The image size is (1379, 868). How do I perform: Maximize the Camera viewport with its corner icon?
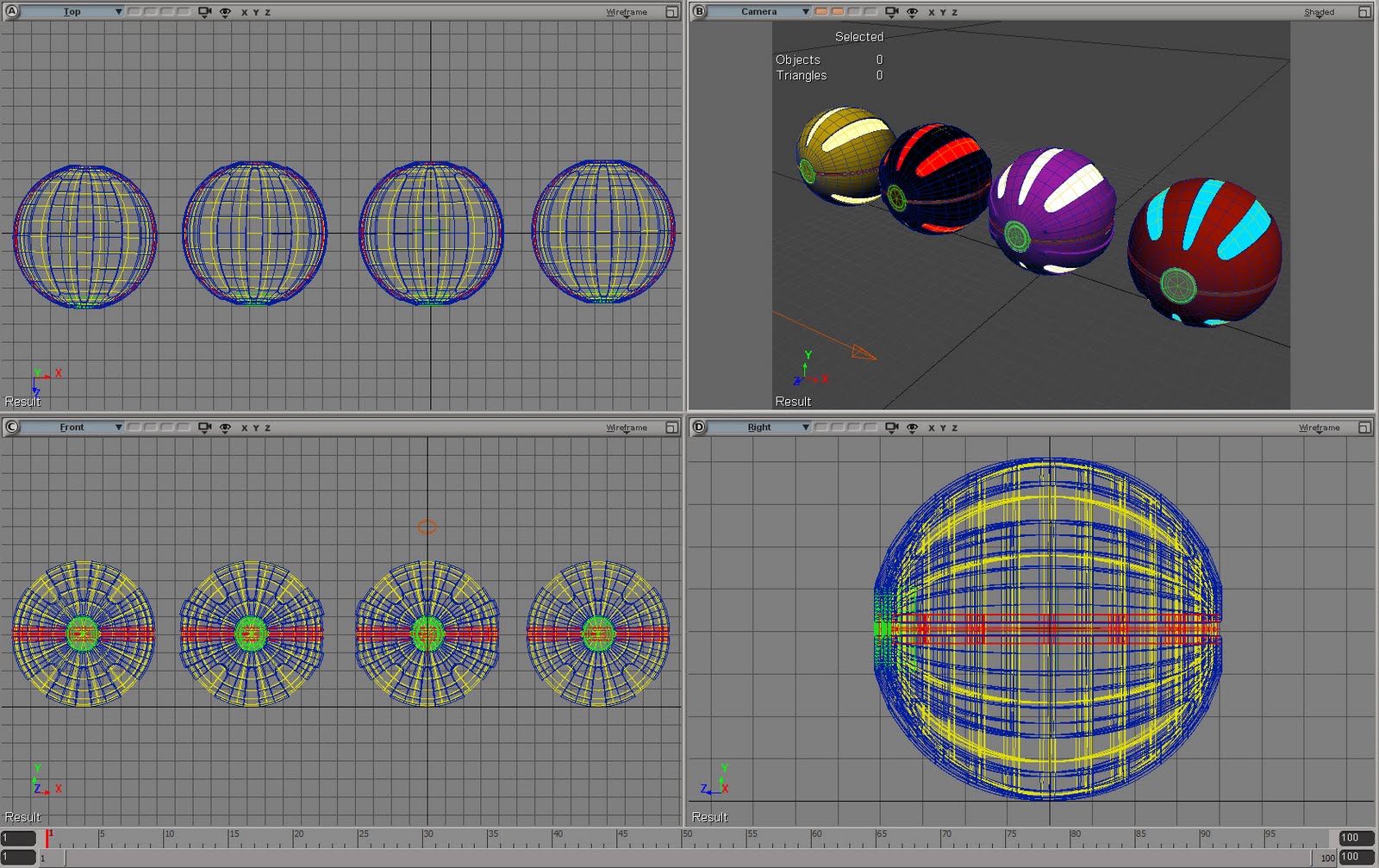(x=1364, y=12)
